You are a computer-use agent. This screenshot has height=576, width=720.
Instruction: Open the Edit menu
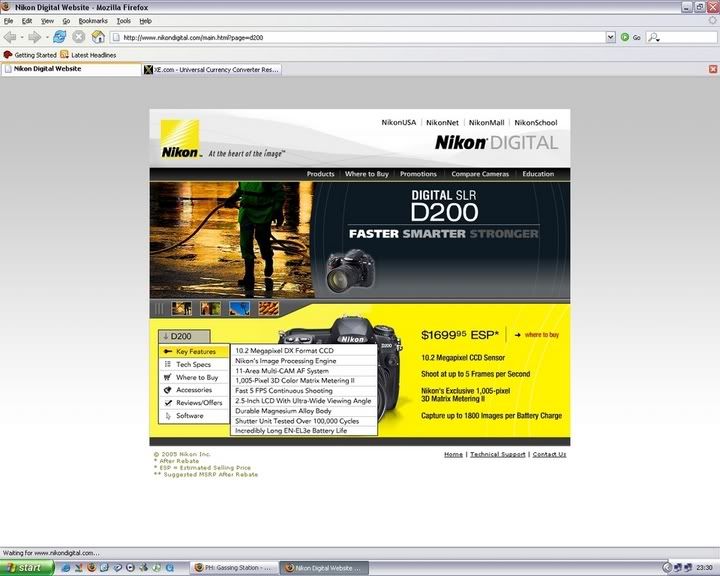coord(27,21)
